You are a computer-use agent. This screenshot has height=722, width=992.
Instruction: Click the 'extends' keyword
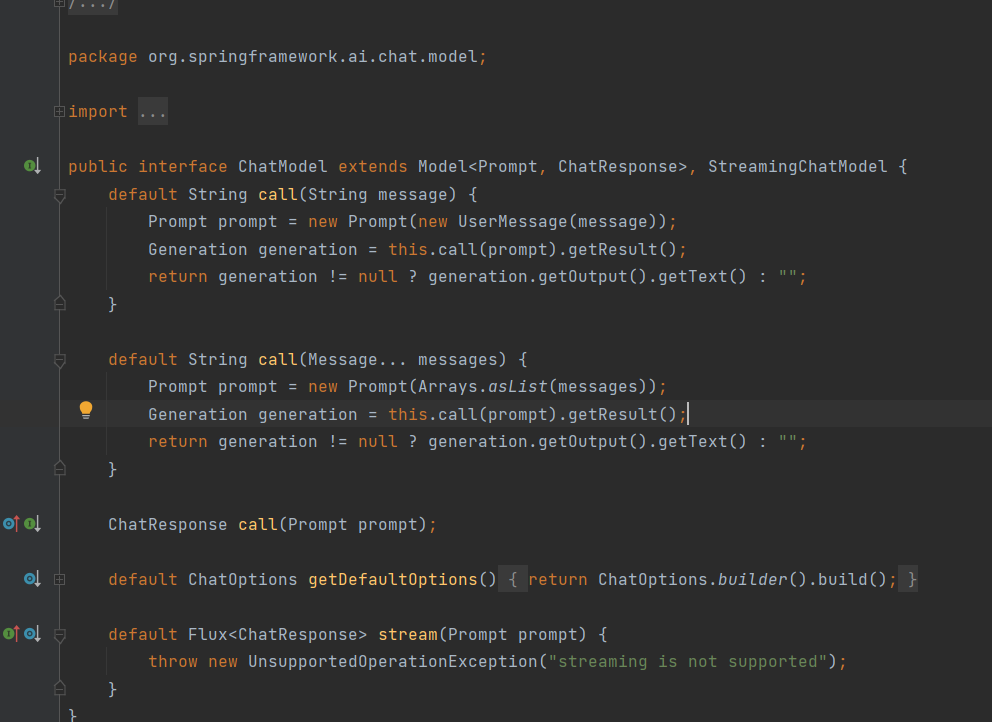[373, 166]
